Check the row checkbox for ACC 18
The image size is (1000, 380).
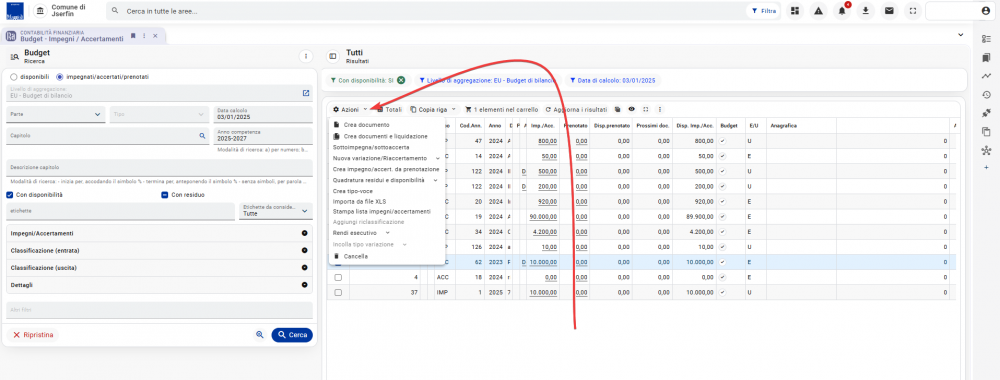coord(338,277)
